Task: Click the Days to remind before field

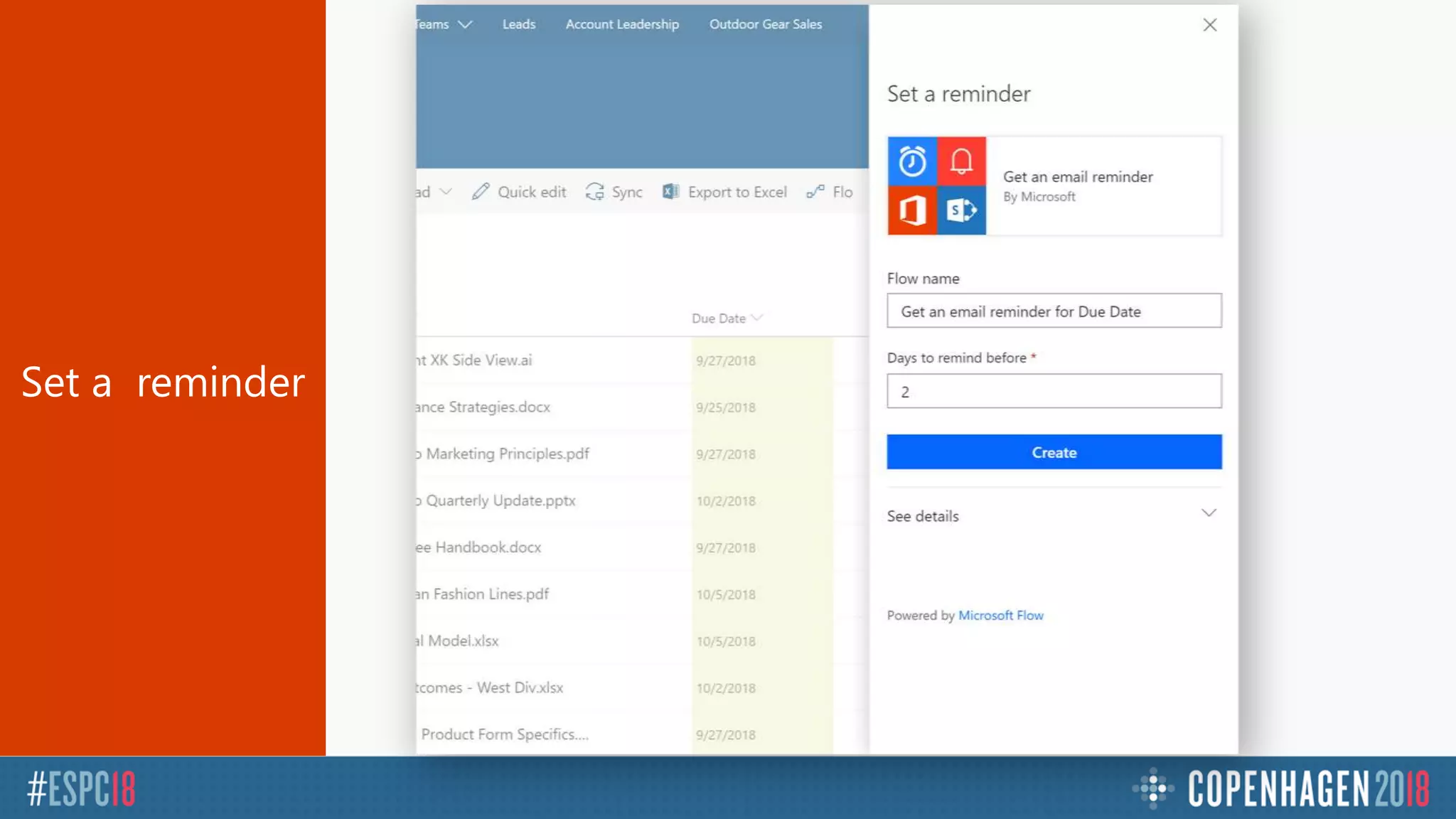Action: tap(1054, 391)
